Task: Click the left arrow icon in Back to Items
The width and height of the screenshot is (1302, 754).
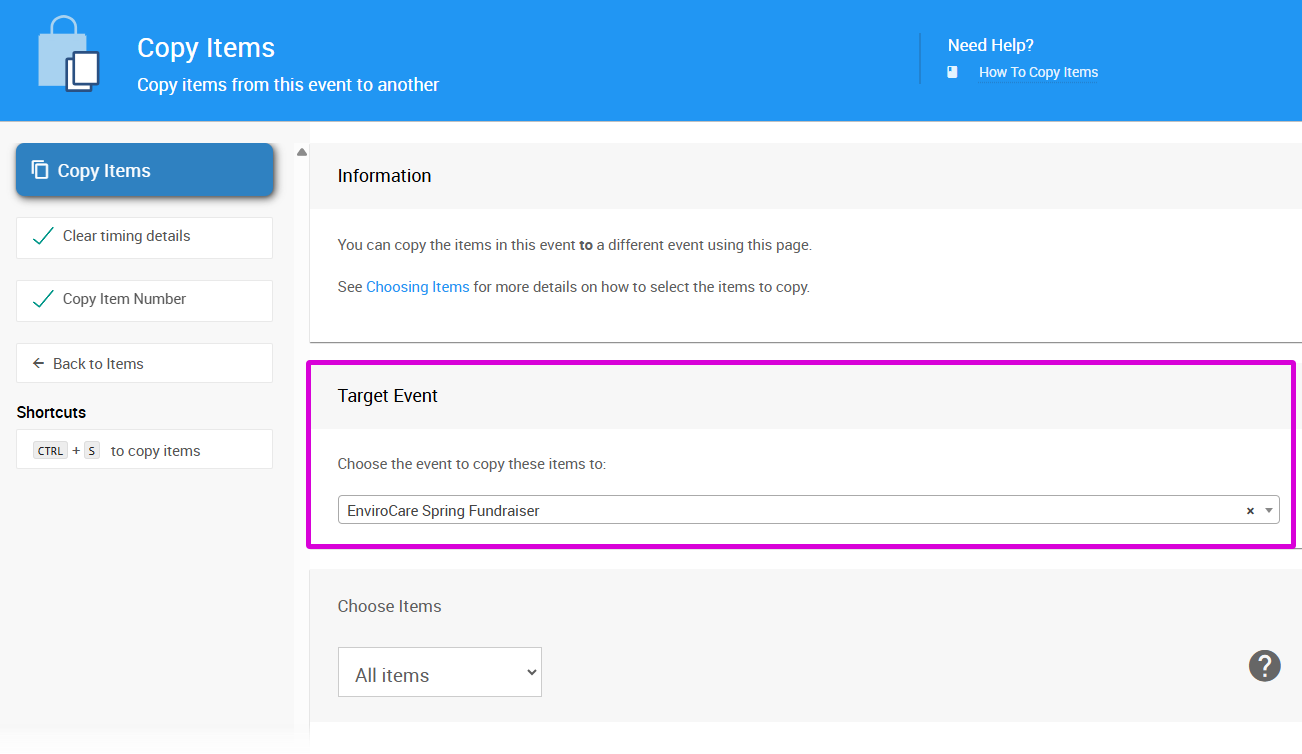Action: (x=39, y=363)
